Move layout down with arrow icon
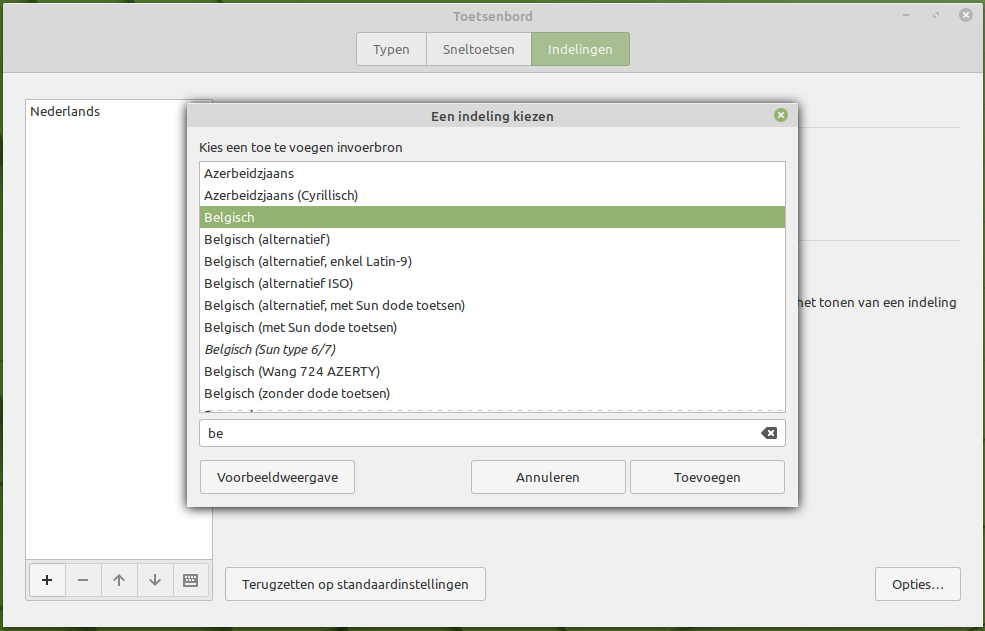Screen dimensions: 985x631 coord(155,580)
